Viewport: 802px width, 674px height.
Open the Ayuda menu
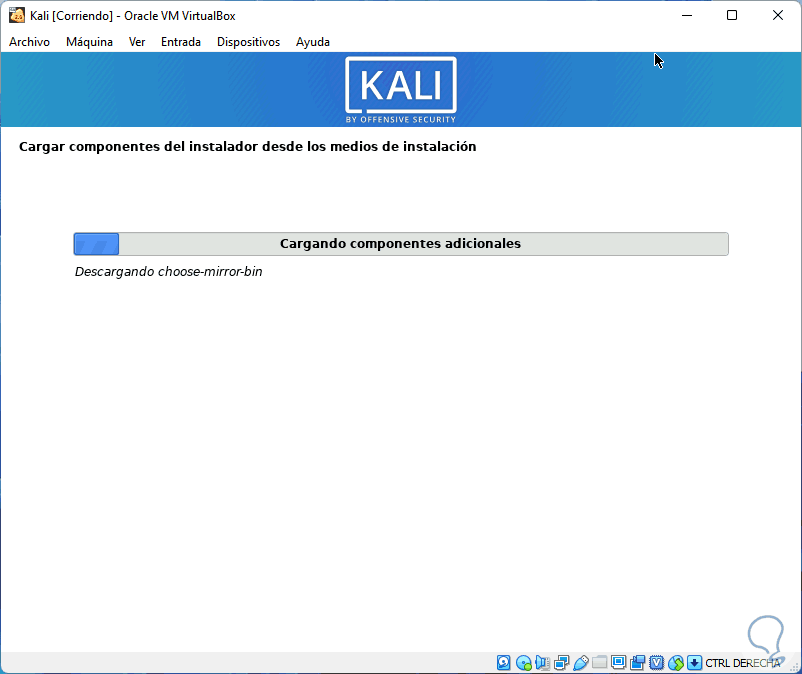point(313,42)
